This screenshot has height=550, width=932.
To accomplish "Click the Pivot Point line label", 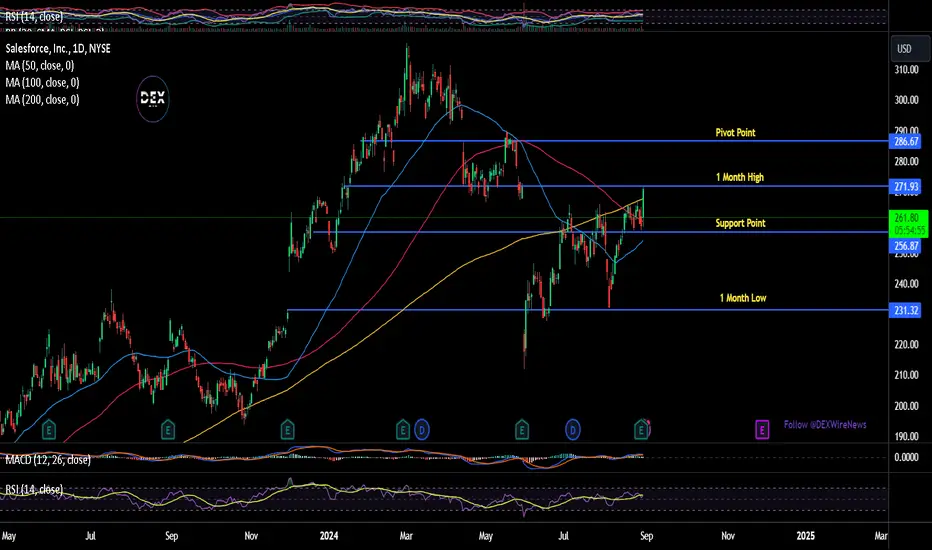I will [x=735, y=133].
